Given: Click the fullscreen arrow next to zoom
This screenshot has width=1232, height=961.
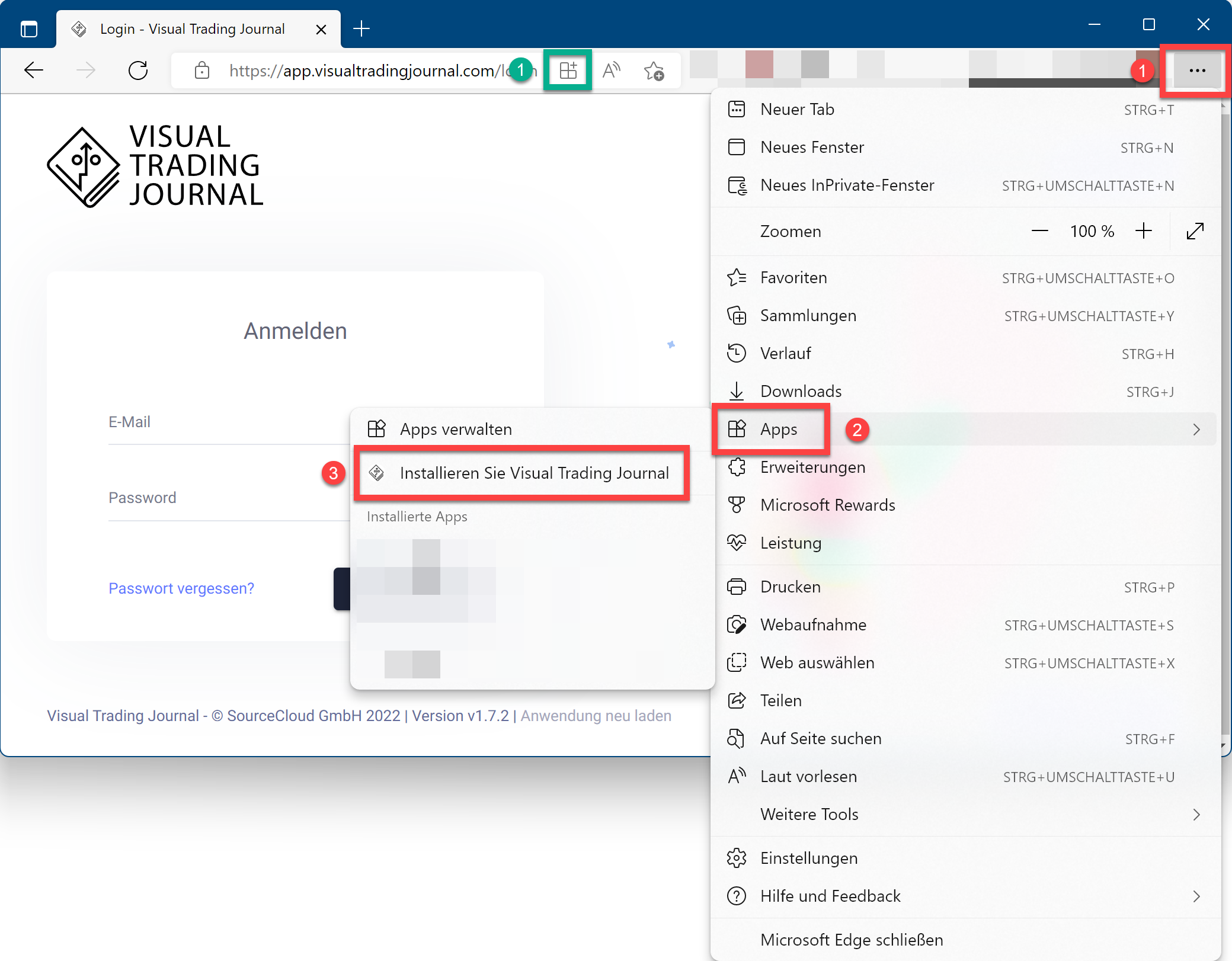Looking at the screenshot, I should coord(1195,231).
